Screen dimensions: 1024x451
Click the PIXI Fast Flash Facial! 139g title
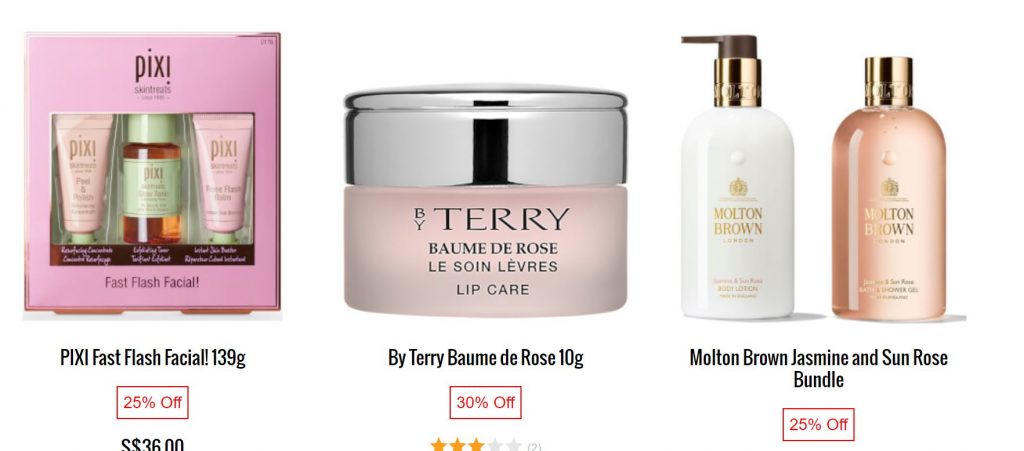pos(153,358)
